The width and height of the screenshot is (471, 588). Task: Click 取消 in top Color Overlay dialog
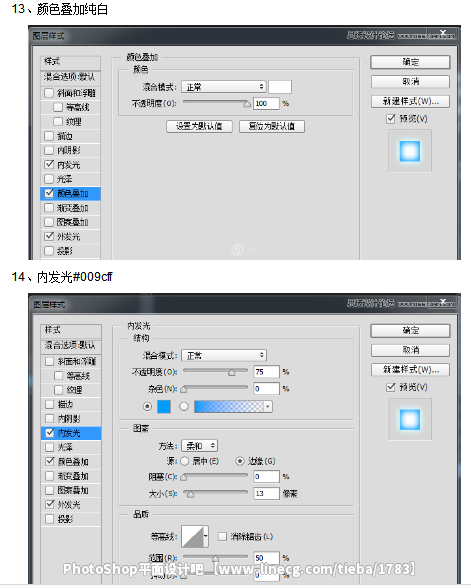click(x=410, y=81)
